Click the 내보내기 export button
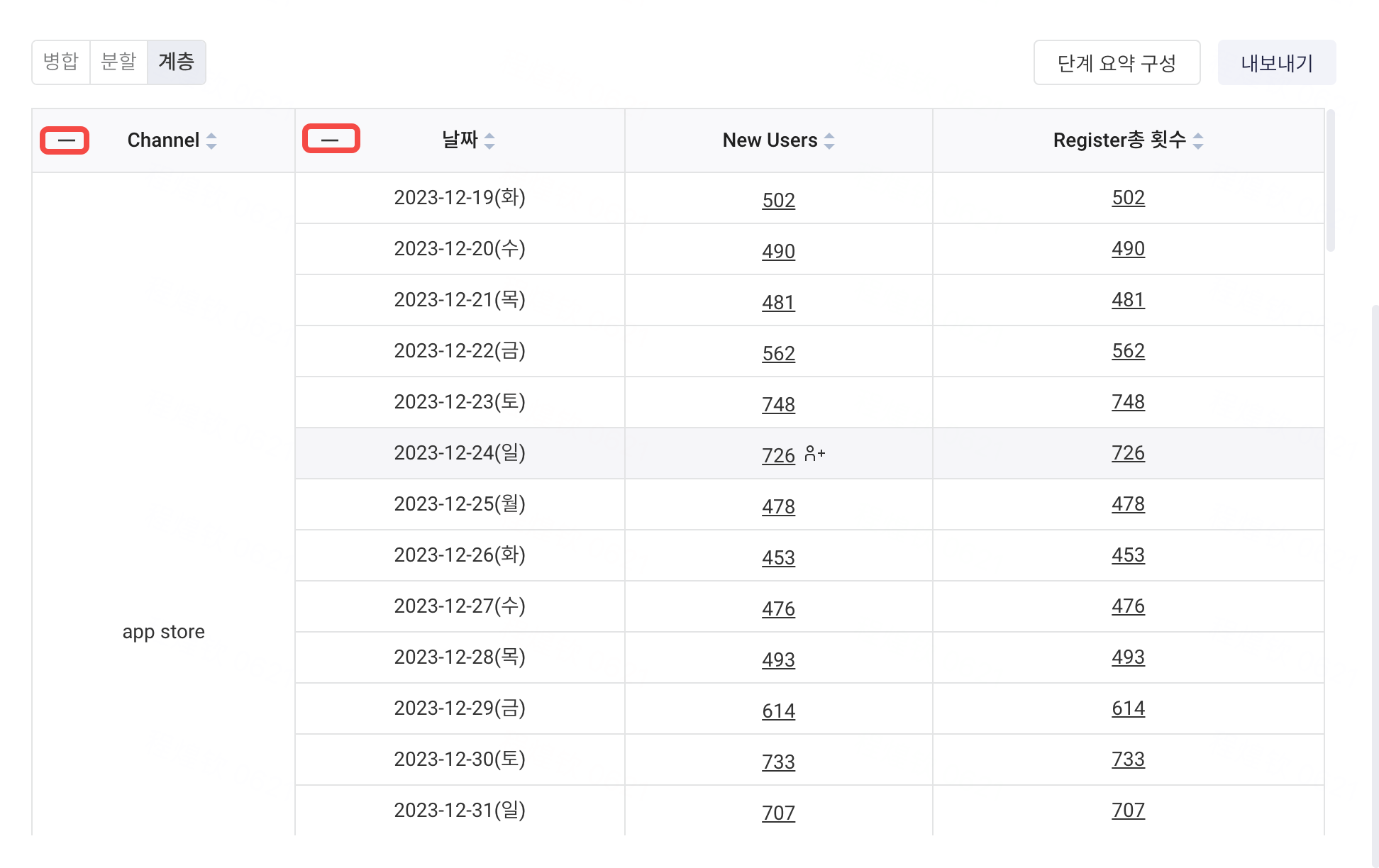Image resolution: width=1379 pixels, height=868 pixels. click(1276, 63)
